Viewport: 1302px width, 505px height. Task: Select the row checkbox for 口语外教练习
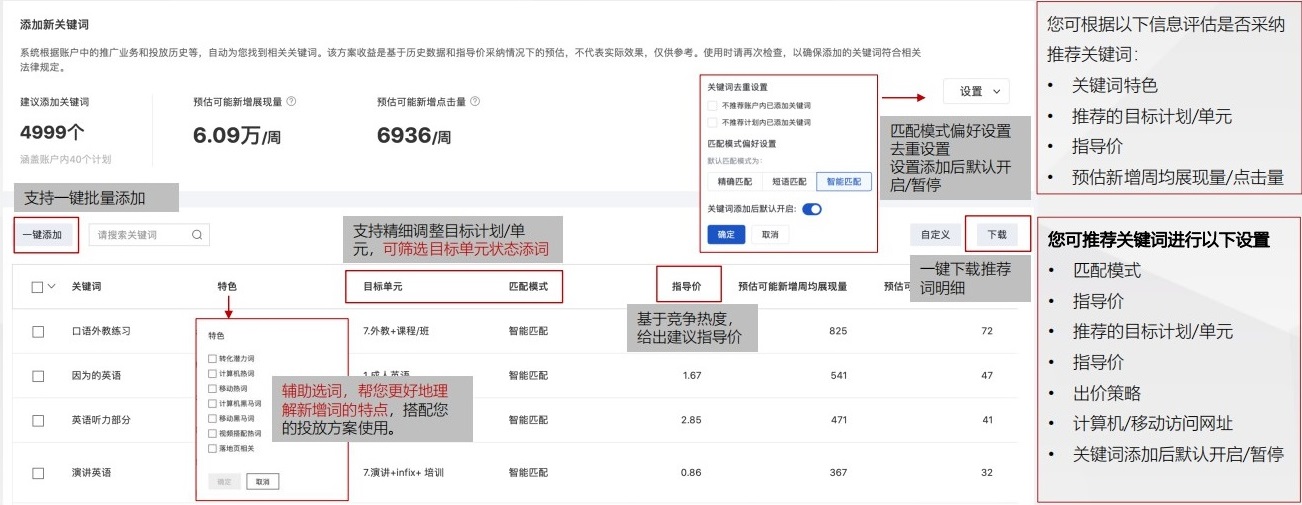click(38, 331)
